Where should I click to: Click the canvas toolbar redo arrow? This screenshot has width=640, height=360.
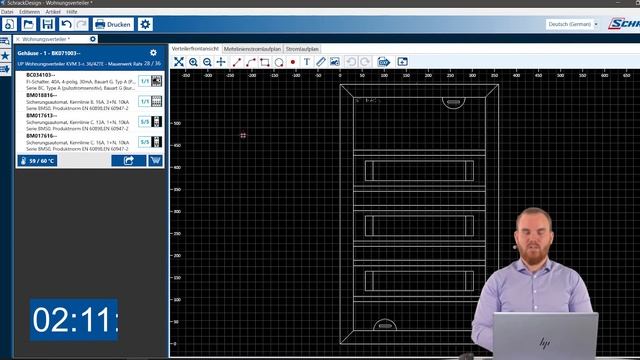365,62
